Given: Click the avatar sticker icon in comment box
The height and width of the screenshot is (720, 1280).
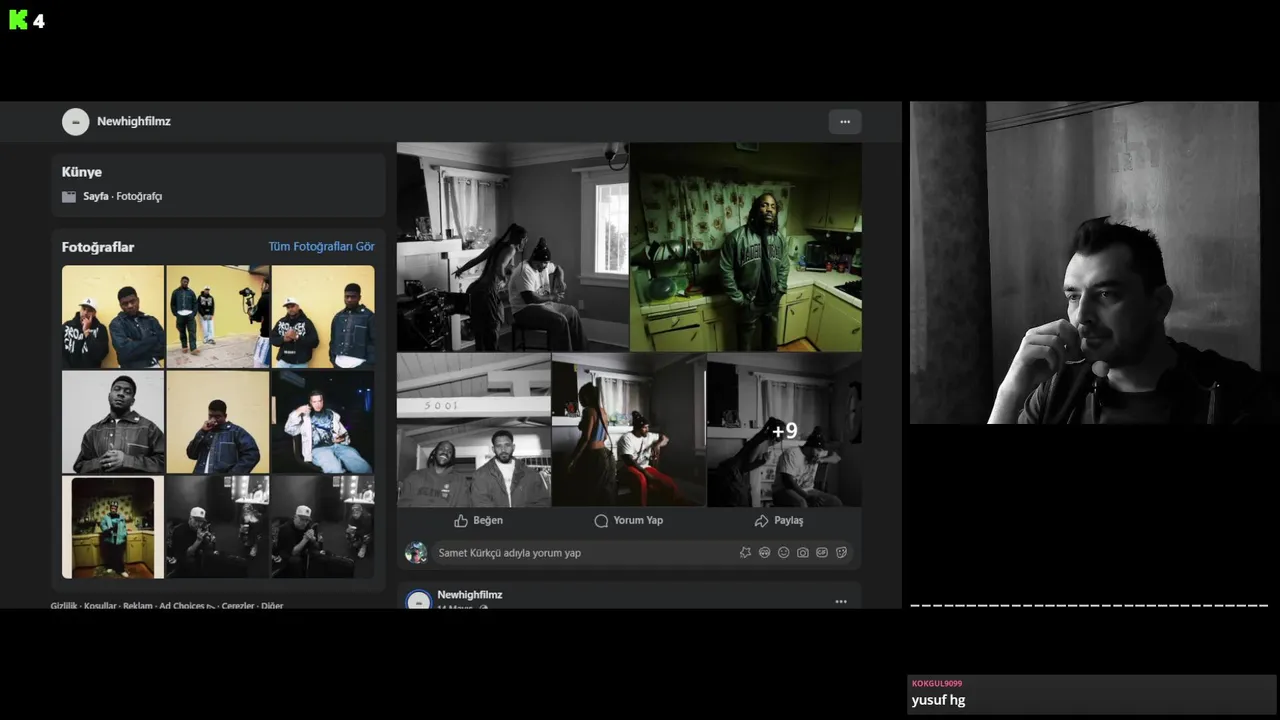Looking at the screenshot, I should tap(745, 552).
